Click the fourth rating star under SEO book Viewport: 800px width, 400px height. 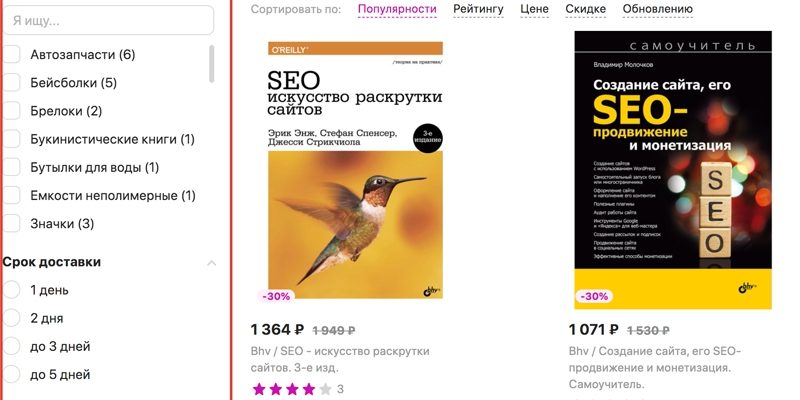pos(309,389)
